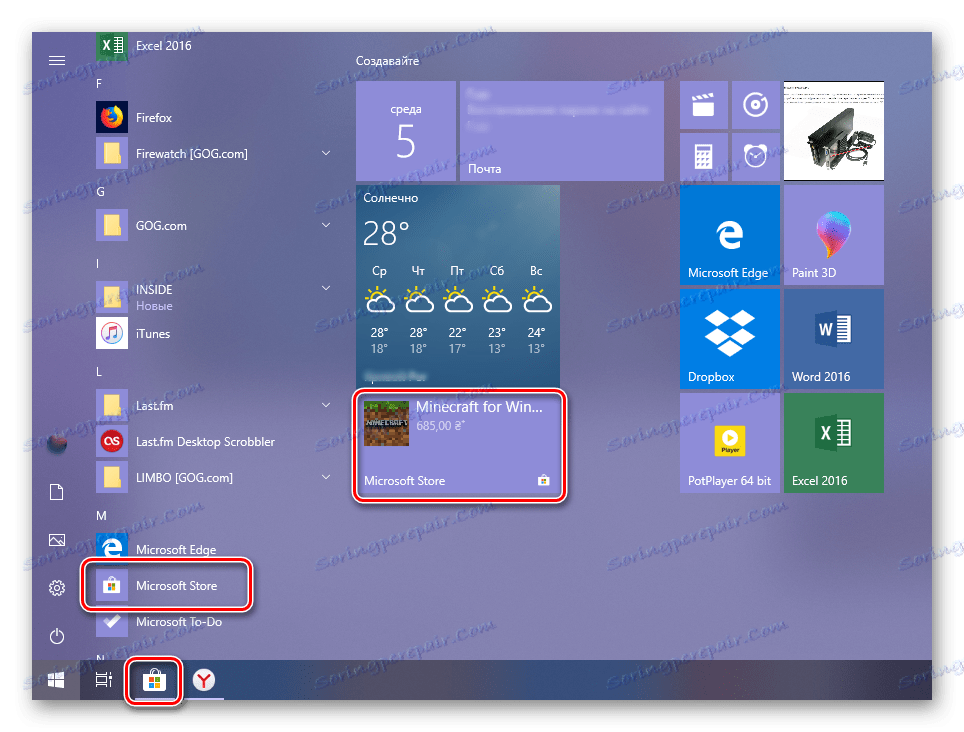The height and width of the screenshot is (732, 964).
Task: Expand the Firewatch [GOG.com] folder chevron
Action: coord(326,153)
